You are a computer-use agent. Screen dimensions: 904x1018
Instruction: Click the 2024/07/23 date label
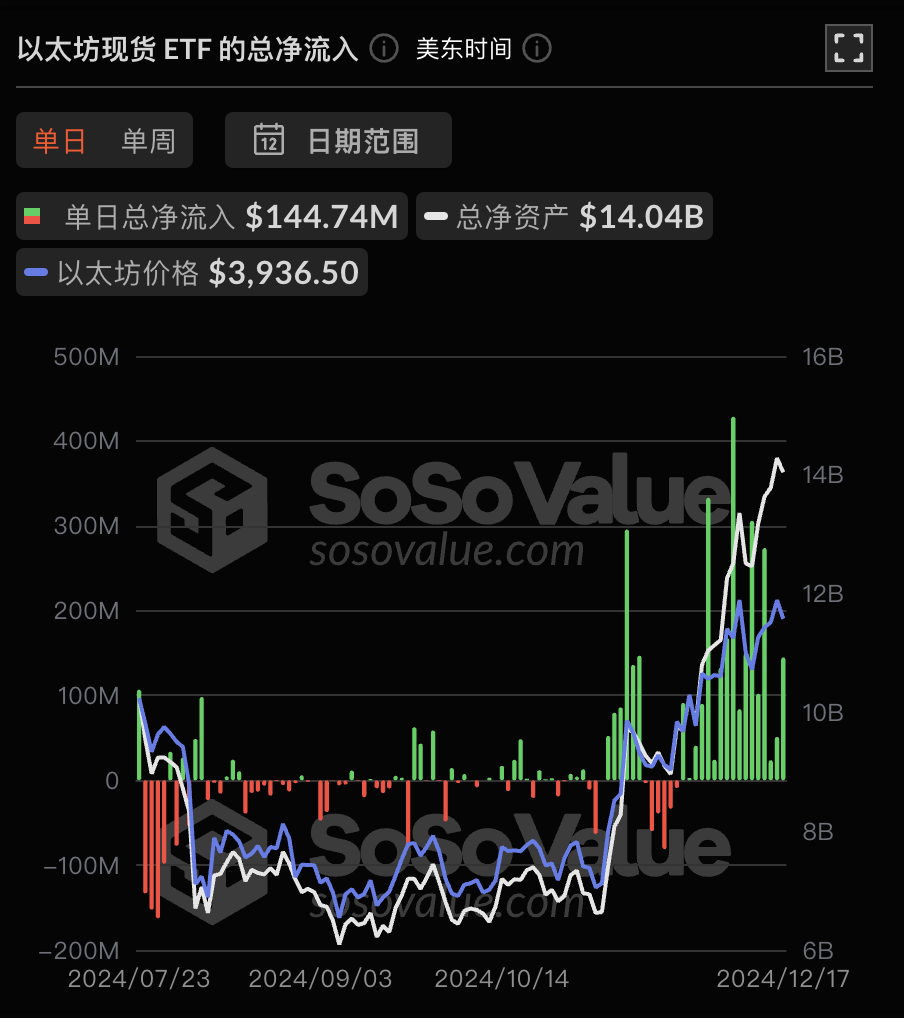[139, 978]
